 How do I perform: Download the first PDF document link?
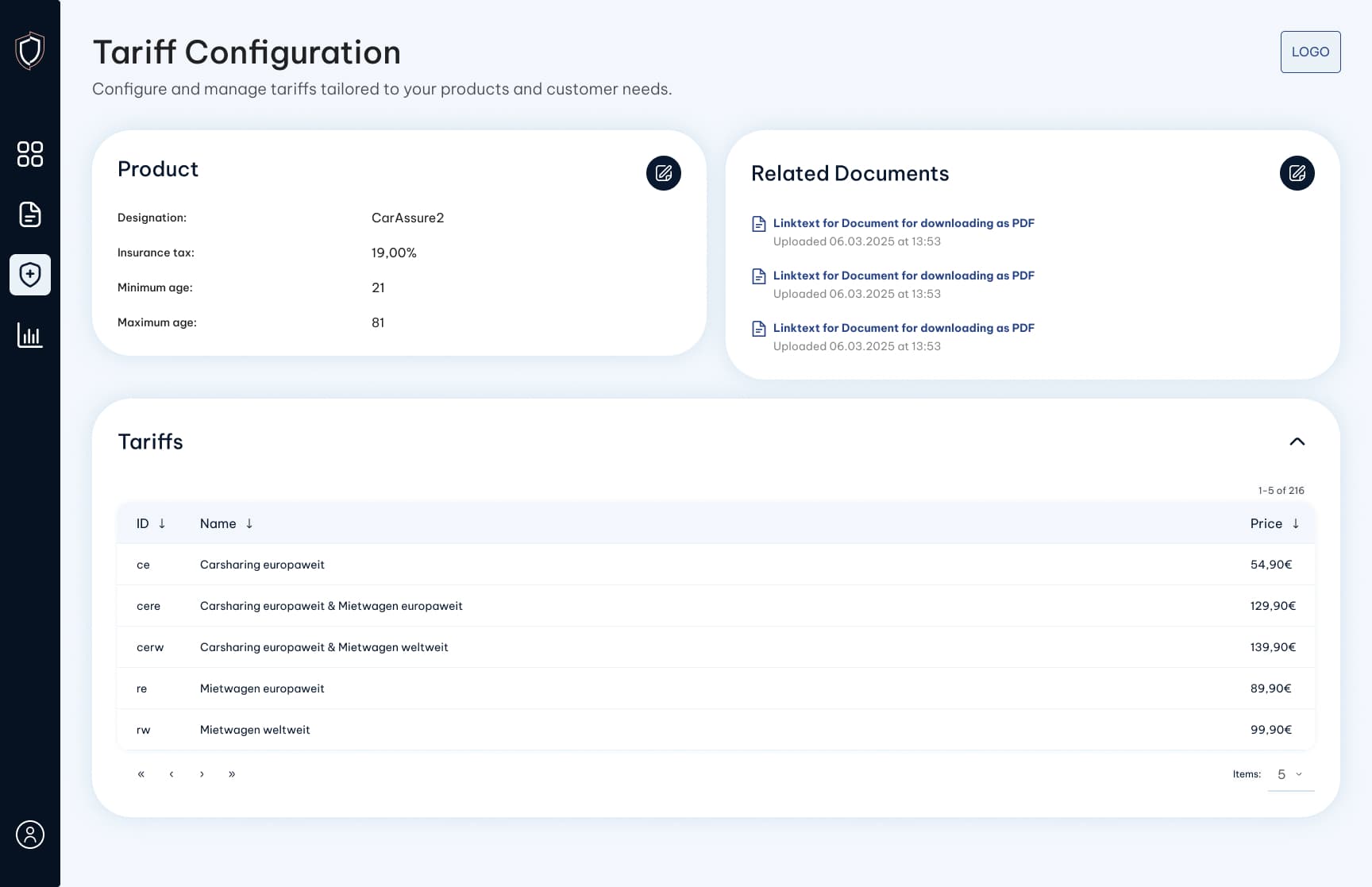pyautogui.click(x=904, y=223)
